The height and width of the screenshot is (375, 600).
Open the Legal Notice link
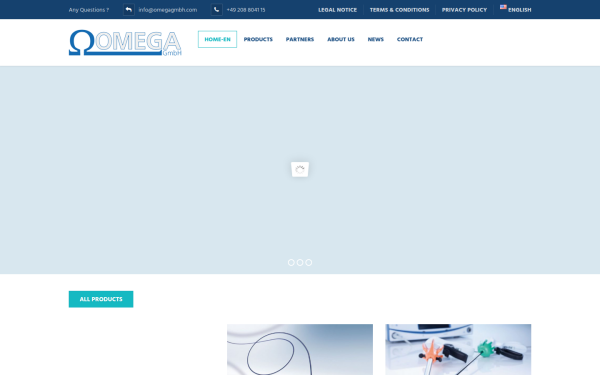[x=338, y=10]
